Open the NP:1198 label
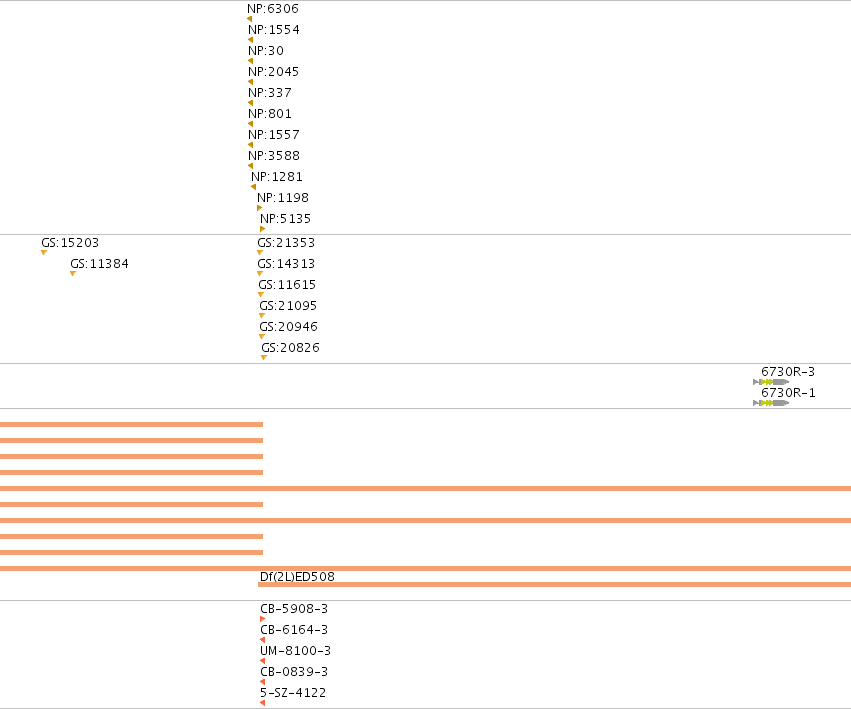 click(x=283, y=198)
